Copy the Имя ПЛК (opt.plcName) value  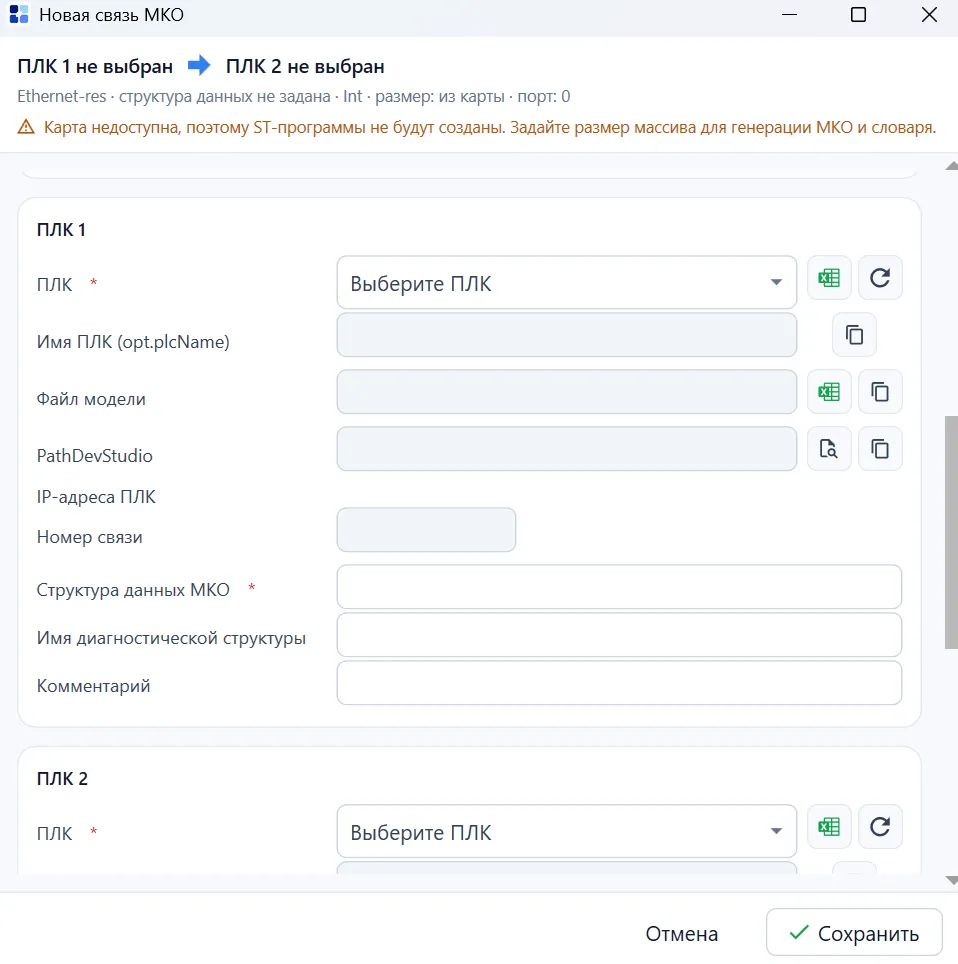[854, 335]
